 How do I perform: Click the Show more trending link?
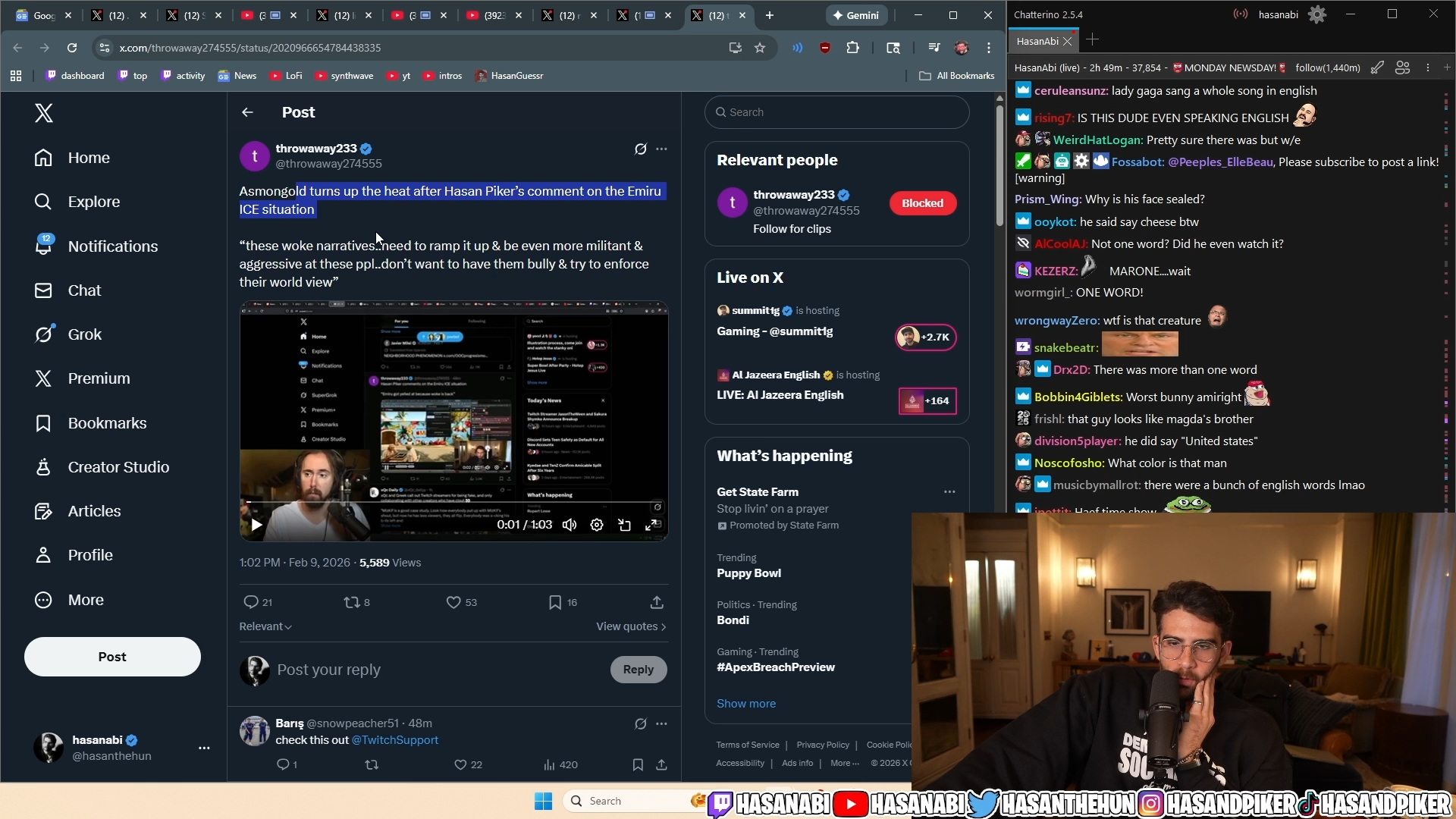tap(746, 704)
